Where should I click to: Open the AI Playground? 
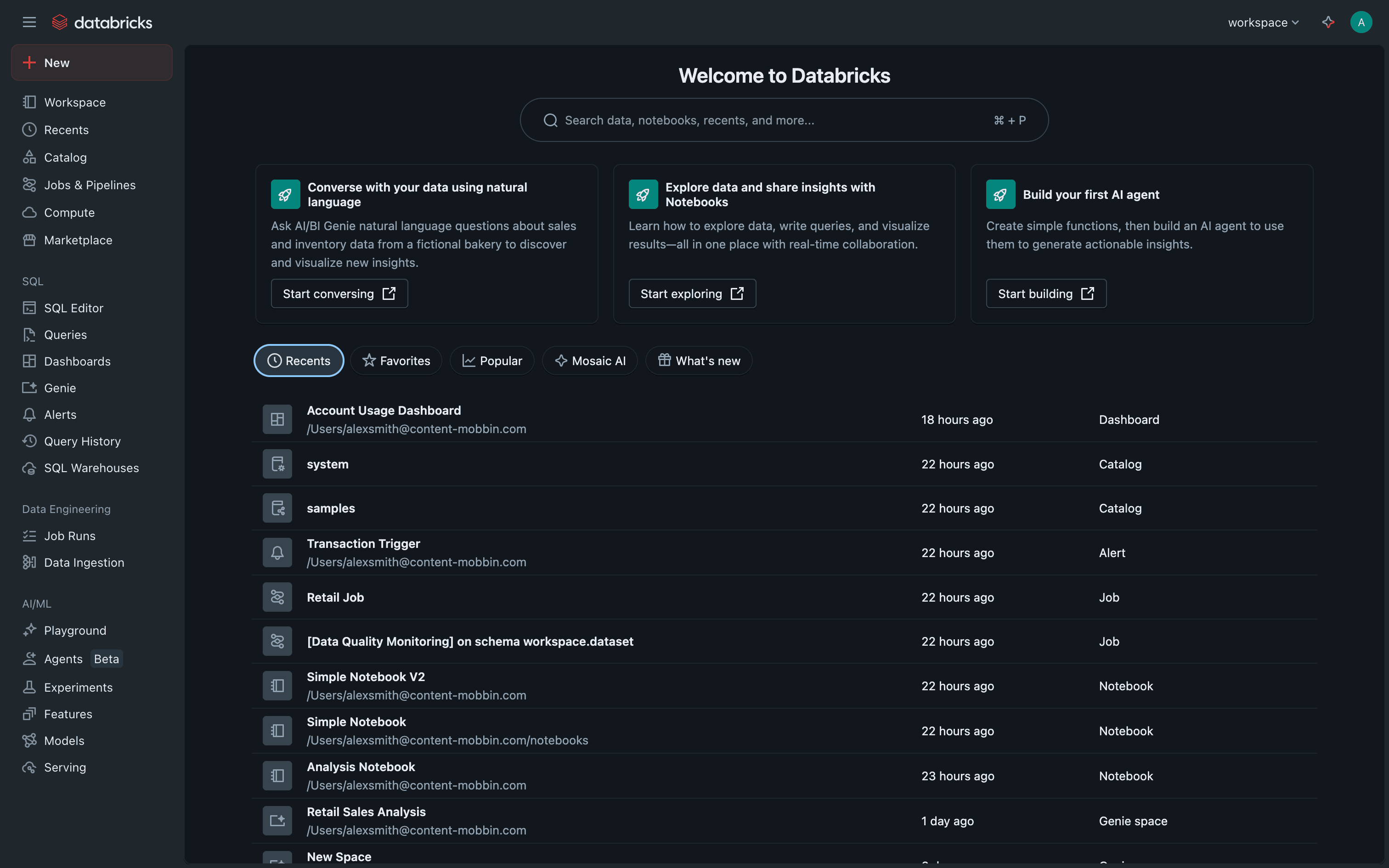coord(74,630)
